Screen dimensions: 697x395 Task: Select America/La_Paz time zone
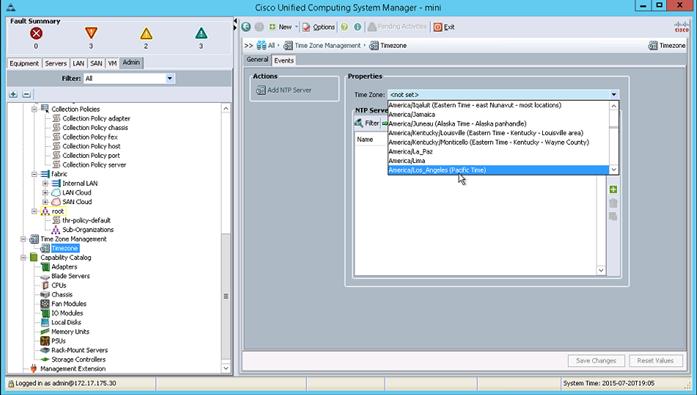point(498,152)
